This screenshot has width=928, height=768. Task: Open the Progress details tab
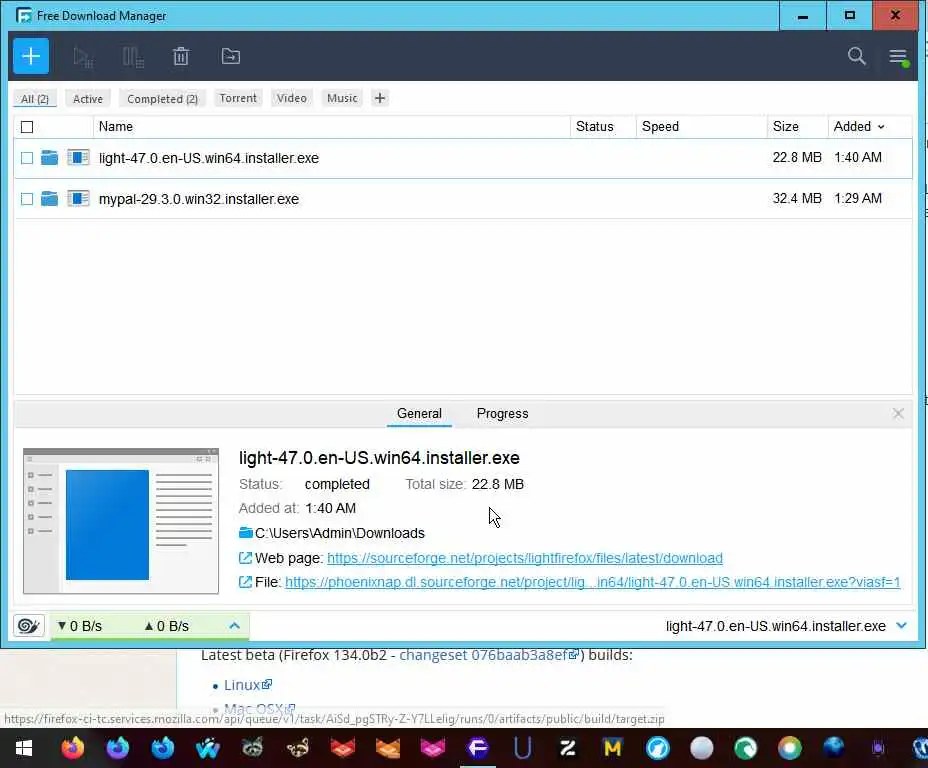pos(502,414)
